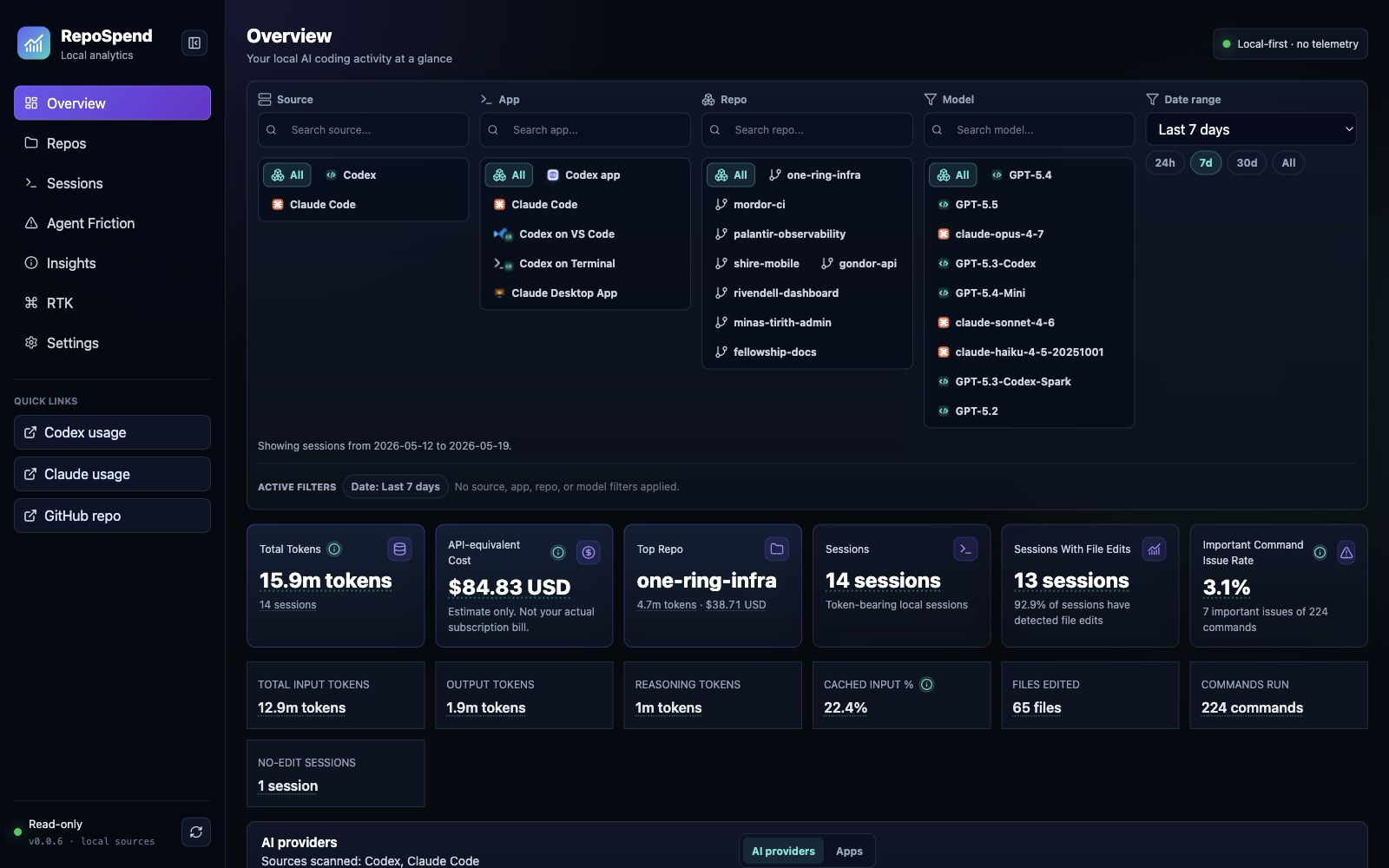Viewport: 1389px width, 868px height.
Task: Click the Search source input field
Action: tap(363, 129)
